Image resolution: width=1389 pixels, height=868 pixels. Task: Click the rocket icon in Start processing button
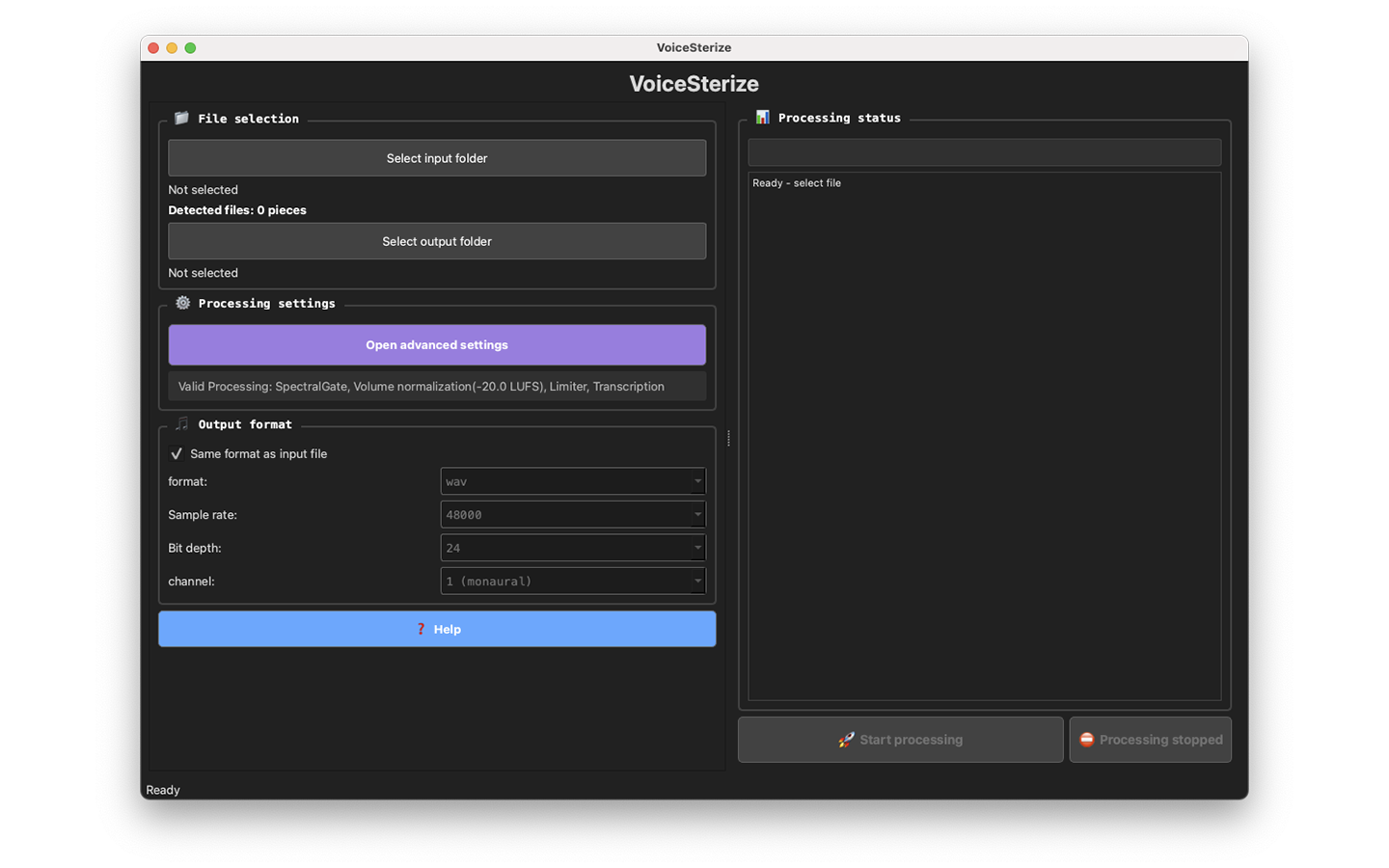(x=846, y=740)
